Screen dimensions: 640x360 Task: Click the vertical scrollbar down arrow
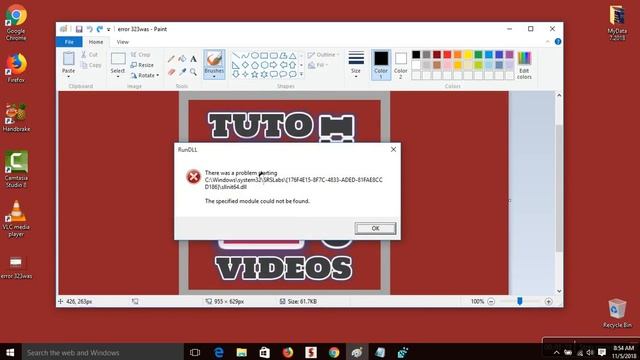(x=559, y=291)
